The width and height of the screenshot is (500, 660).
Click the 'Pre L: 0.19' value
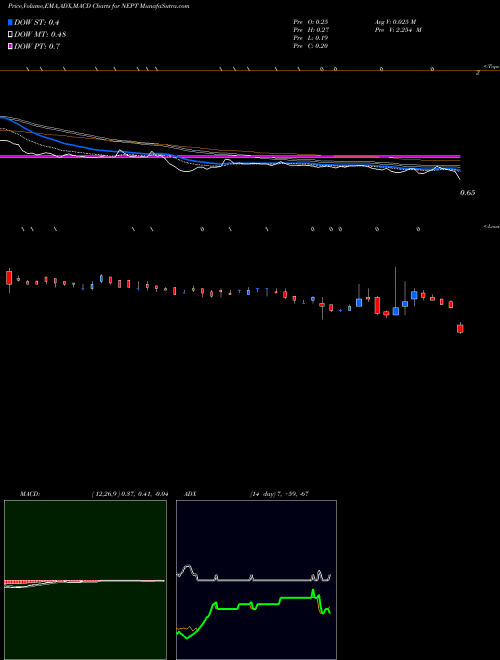point(311,38)
